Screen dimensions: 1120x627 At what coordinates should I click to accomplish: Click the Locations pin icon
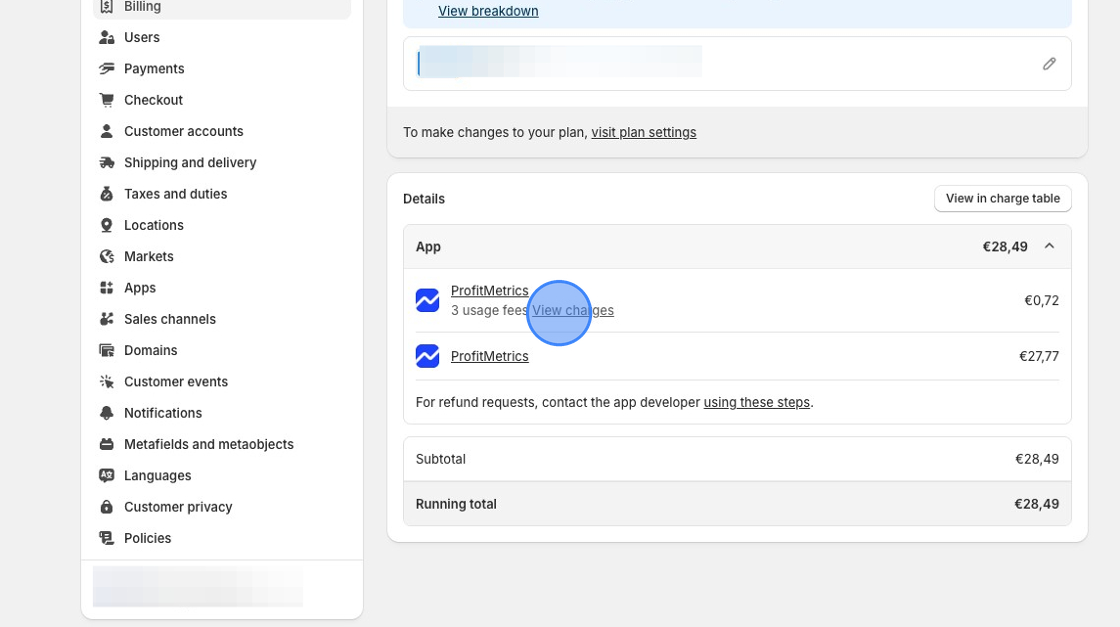tap(106, 225)
